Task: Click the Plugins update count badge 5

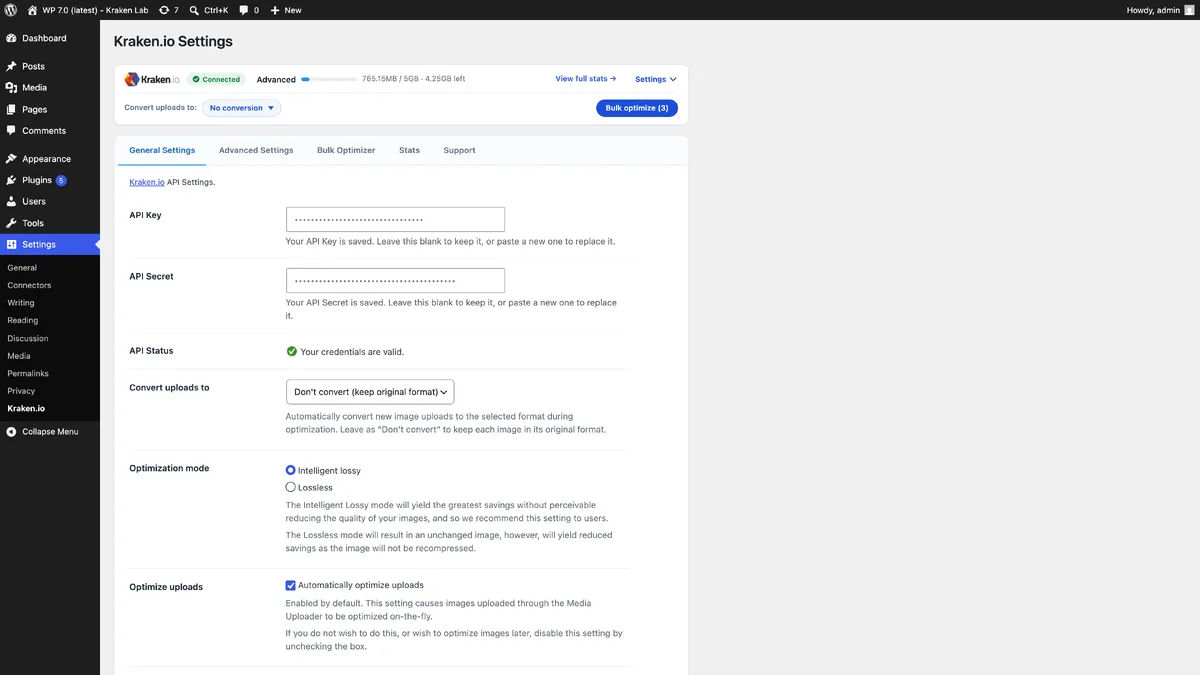Action: [61, 180]
